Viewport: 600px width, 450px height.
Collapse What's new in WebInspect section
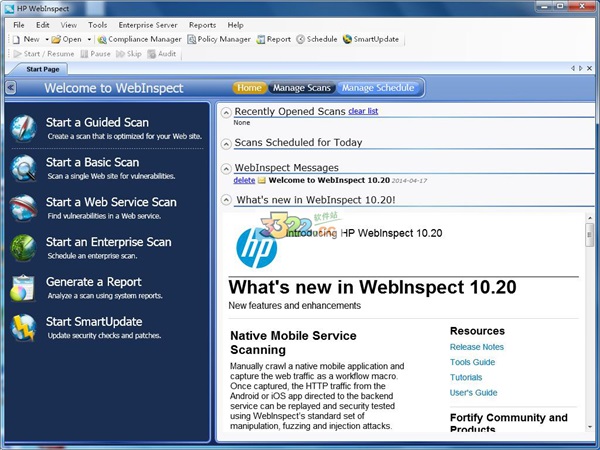pos(226,200)
